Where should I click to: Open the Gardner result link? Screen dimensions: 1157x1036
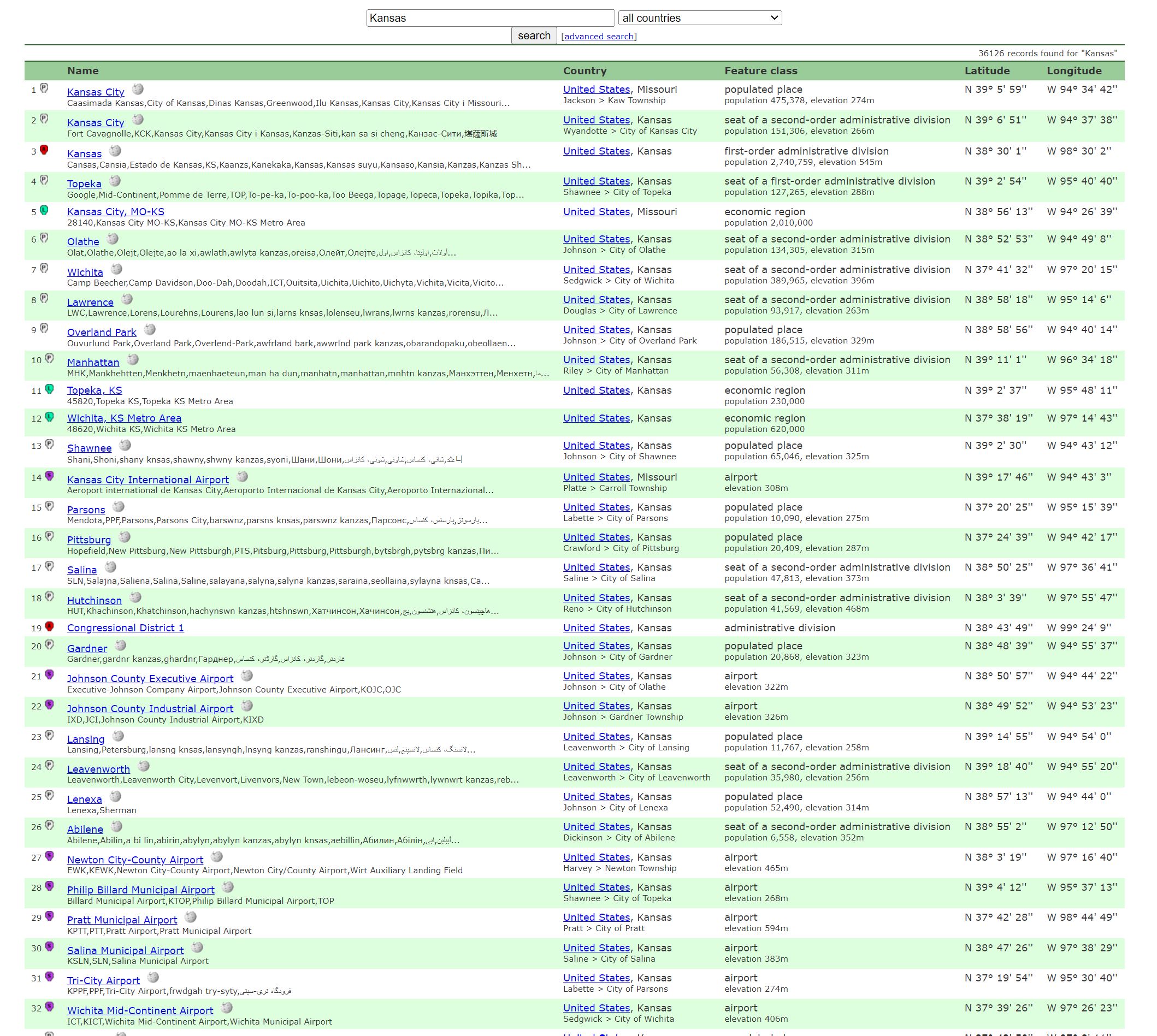click(86, 648)
